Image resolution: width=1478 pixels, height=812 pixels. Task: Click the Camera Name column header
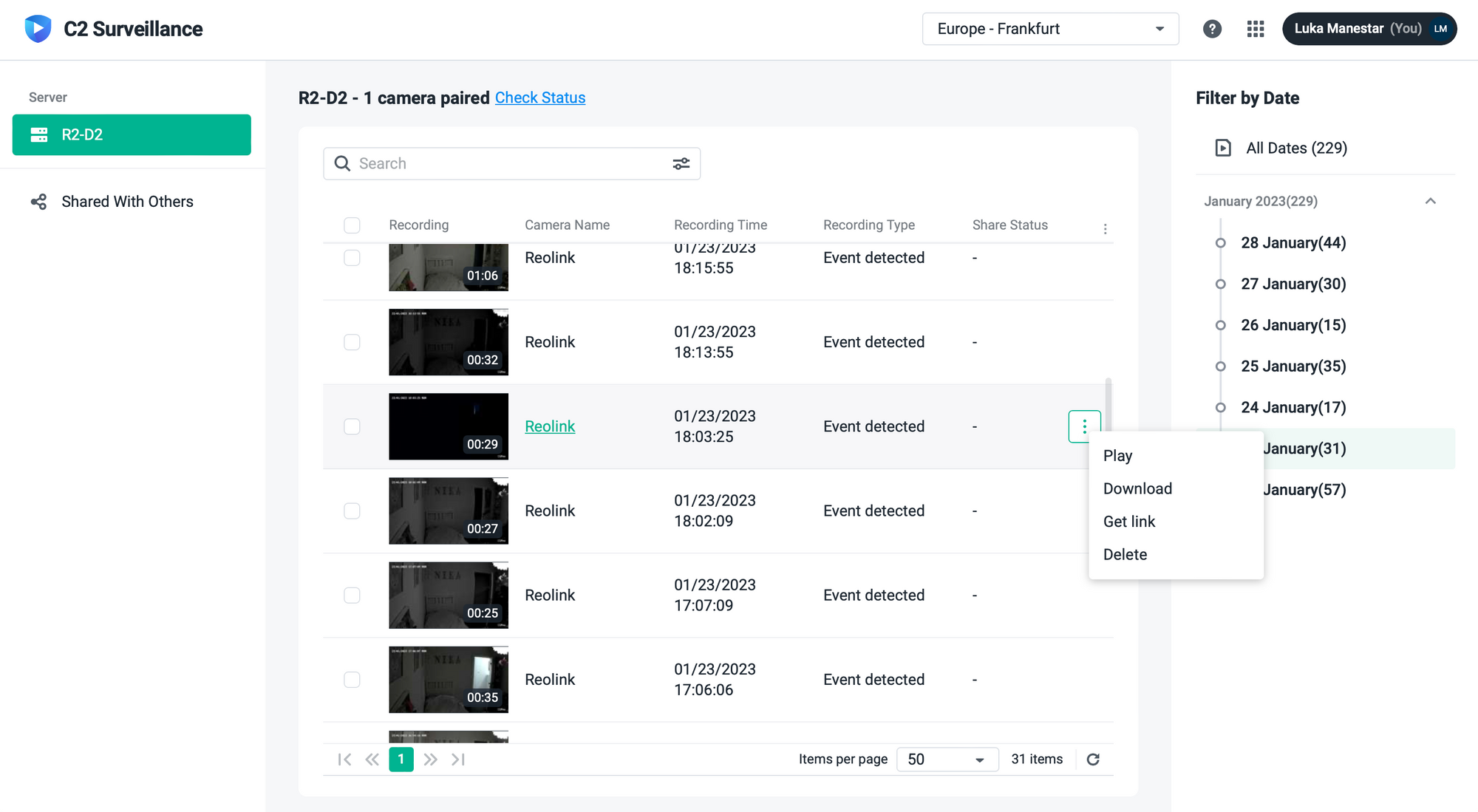(x=567, y=225)
